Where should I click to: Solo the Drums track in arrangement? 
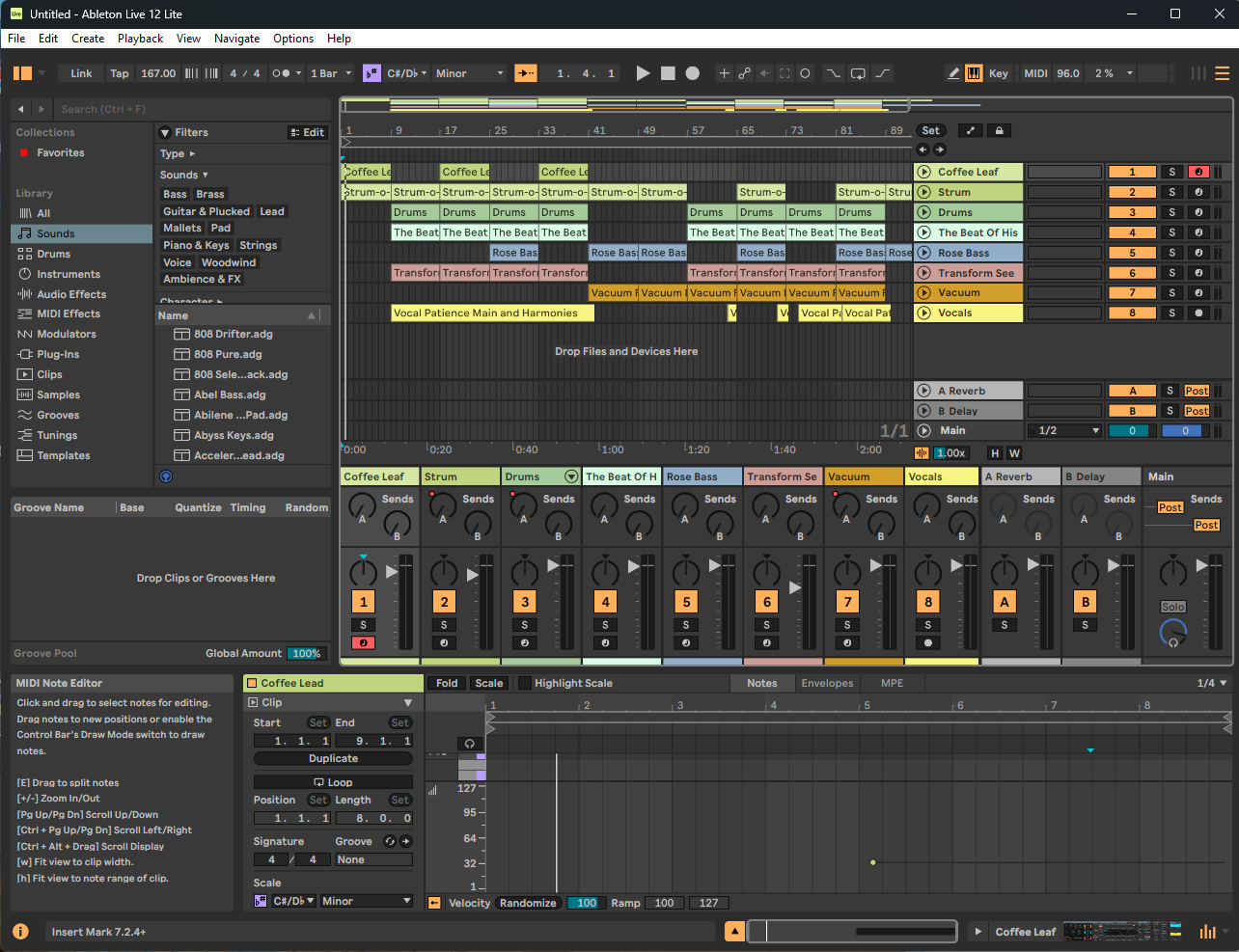coord(1171,212)
